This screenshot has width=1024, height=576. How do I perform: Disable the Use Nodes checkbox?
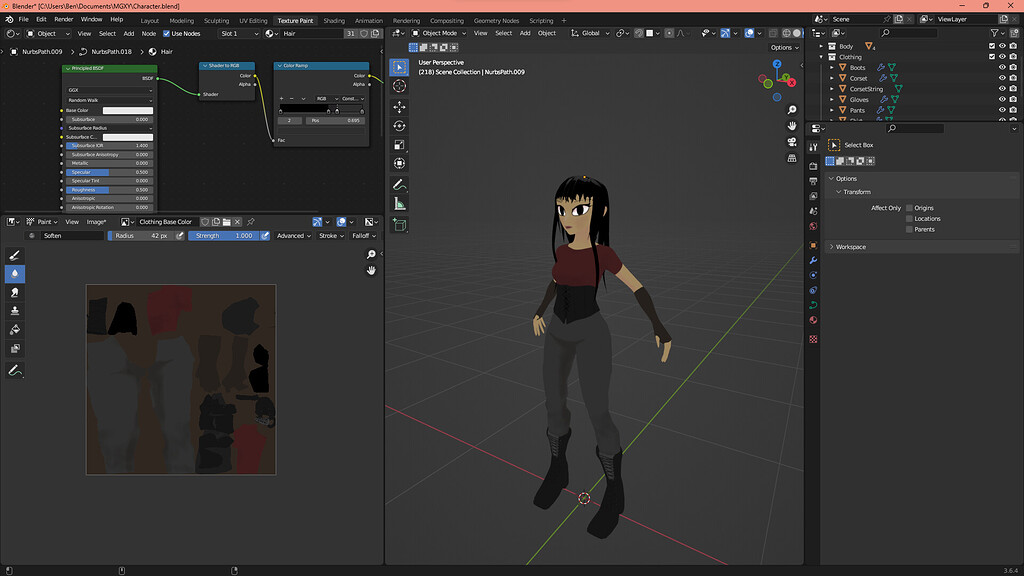click(x=166, y=33)
